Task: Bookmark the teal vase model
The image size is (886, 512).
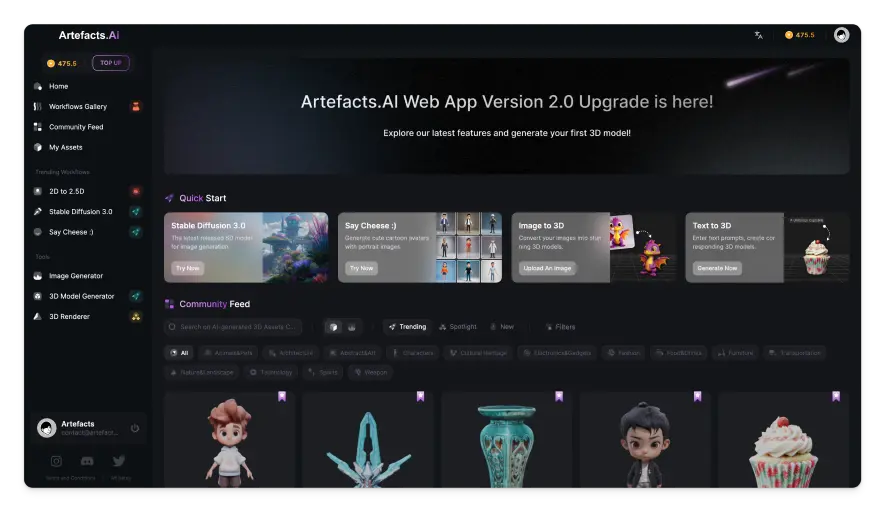Action: [559, 397]
